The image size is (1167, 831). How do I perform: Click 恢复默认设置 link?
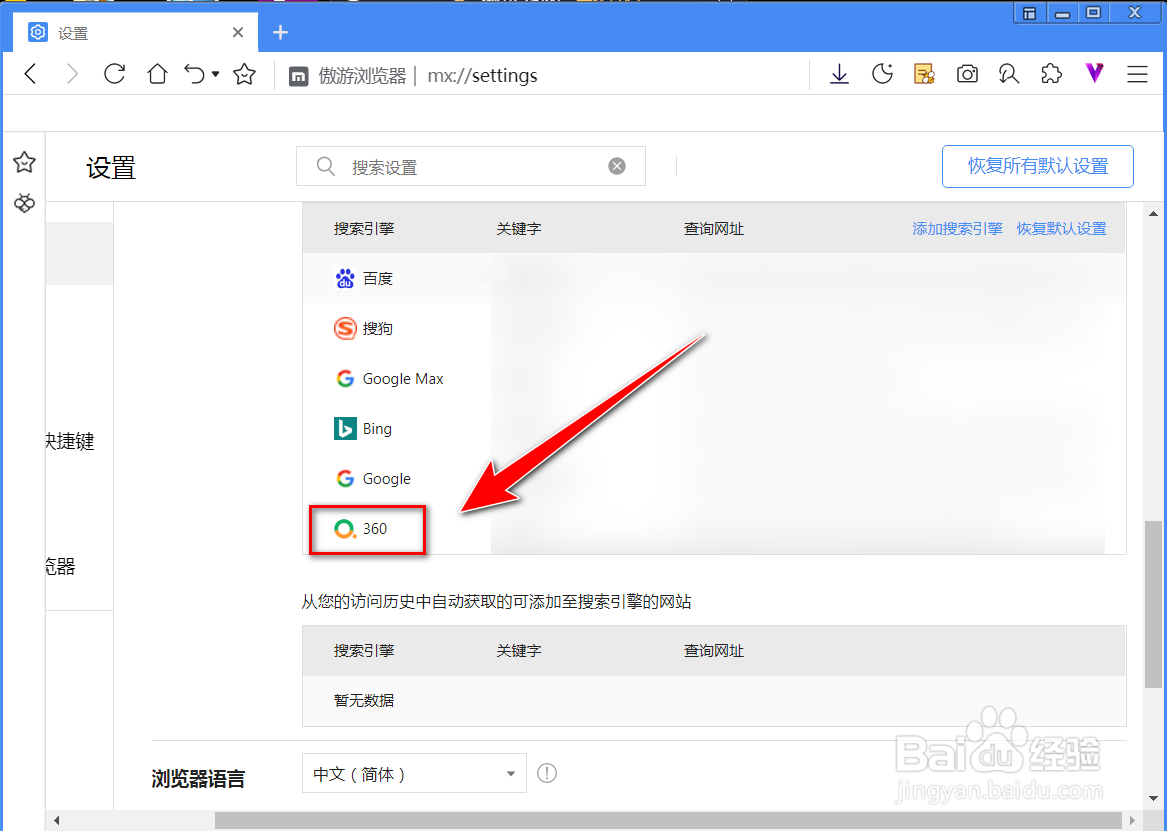click(1061, 228)
